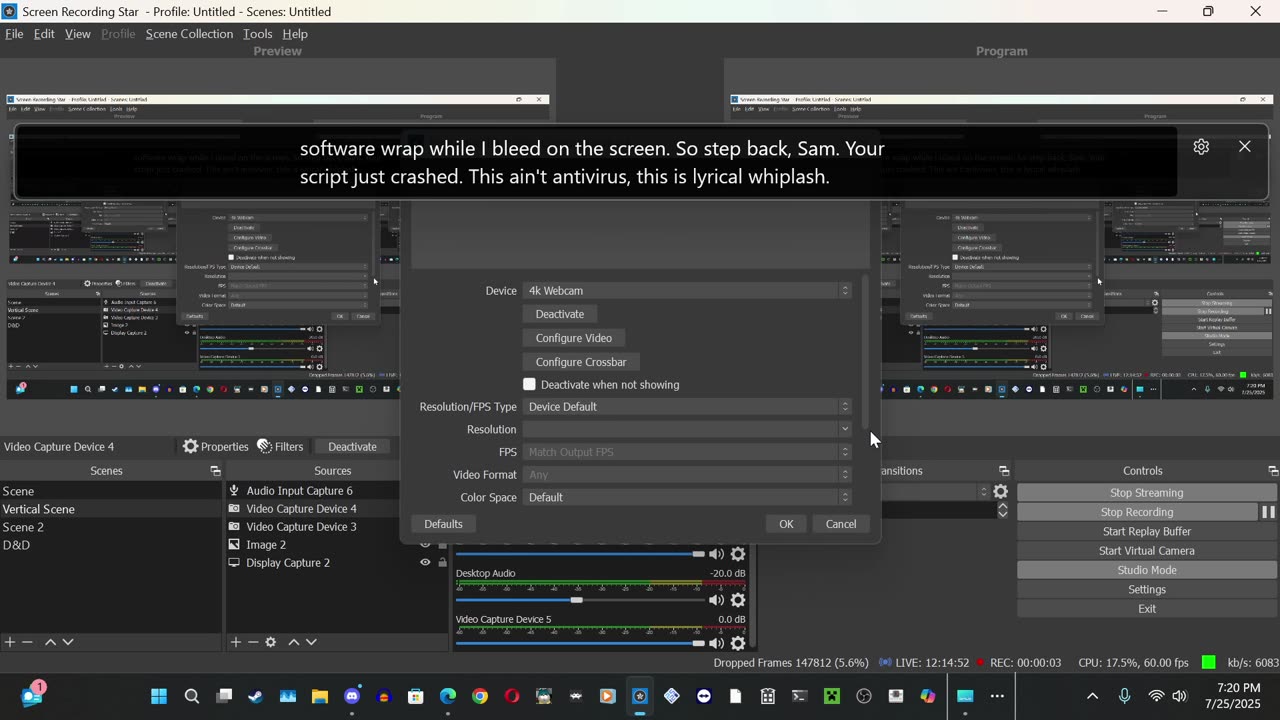This screenshot has width=1280, height=720.
Task: Add a new source with plus
Action: click(x=236, y=642)
